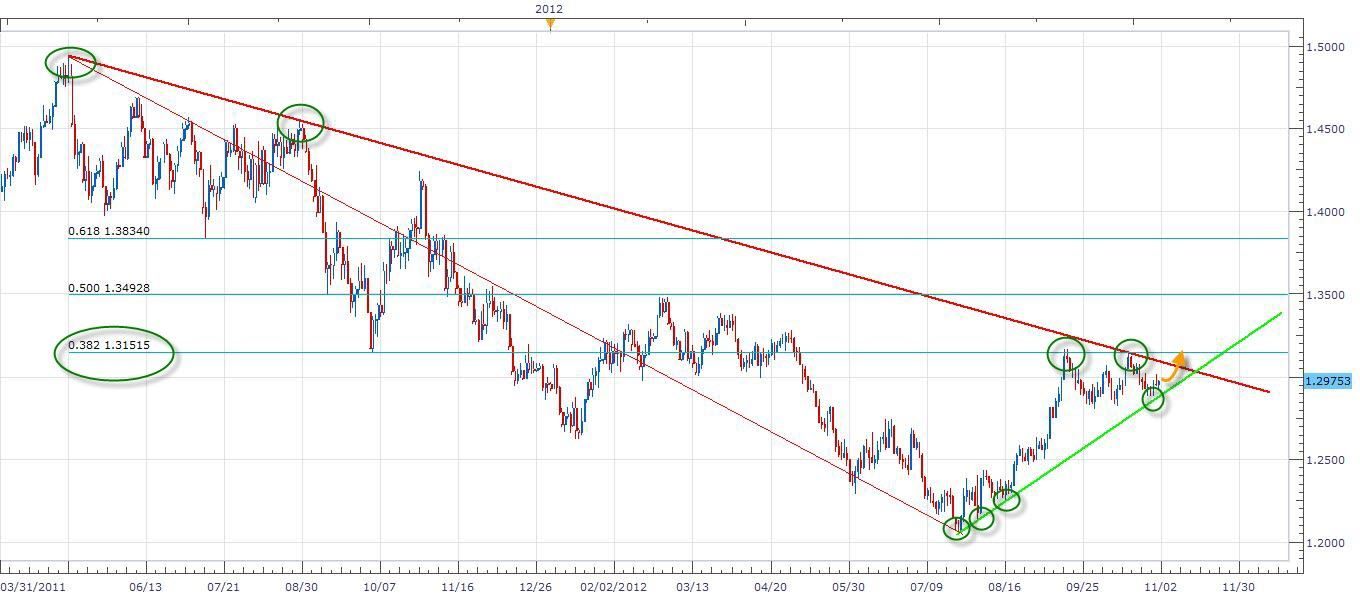
Task: Click the 1.4000 price axis label
Action: tap(1328, 212)
